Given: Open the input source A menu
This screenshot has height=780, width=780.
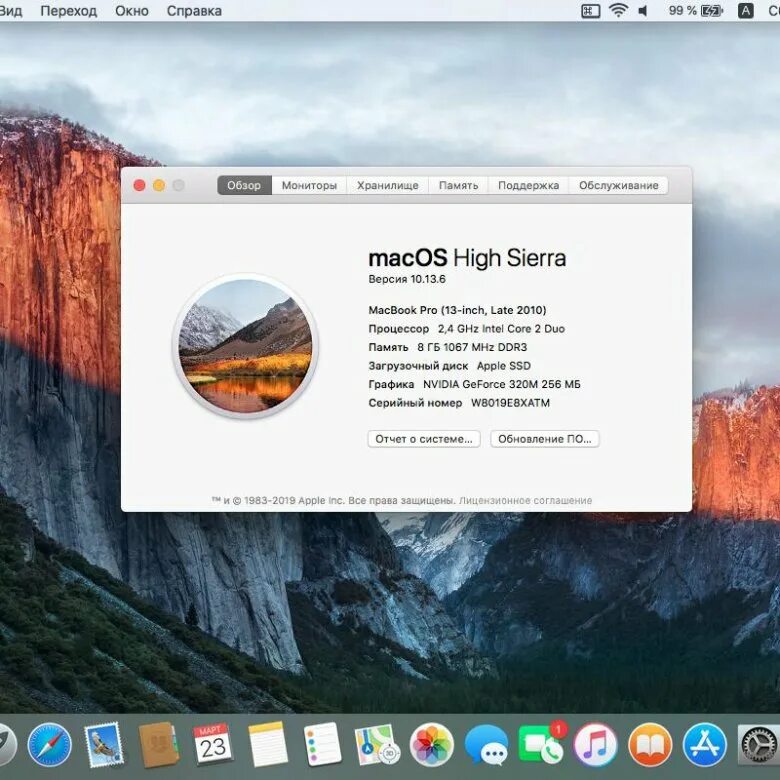Looking at the screenshot, I should point(745,10).
